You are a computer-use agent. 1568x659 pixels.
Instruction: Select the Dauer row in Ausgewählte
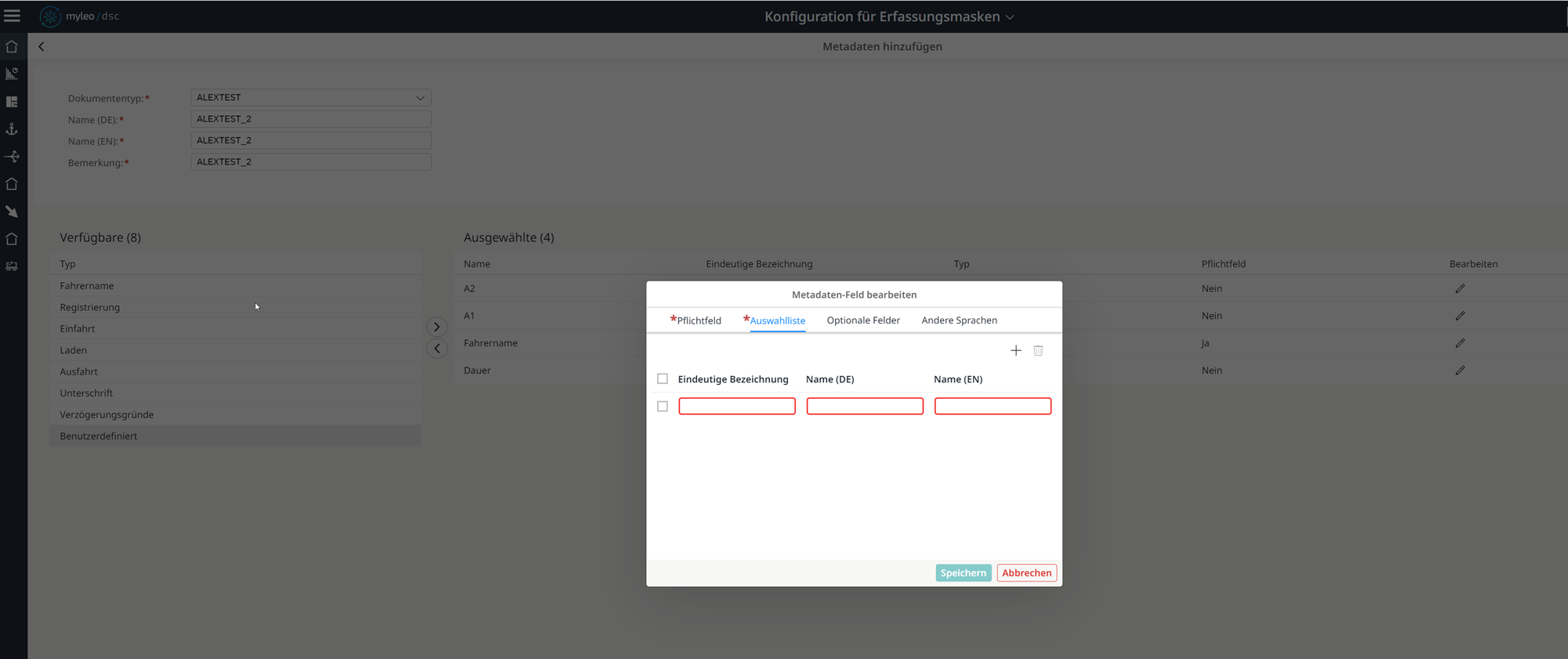point(1011,371)
